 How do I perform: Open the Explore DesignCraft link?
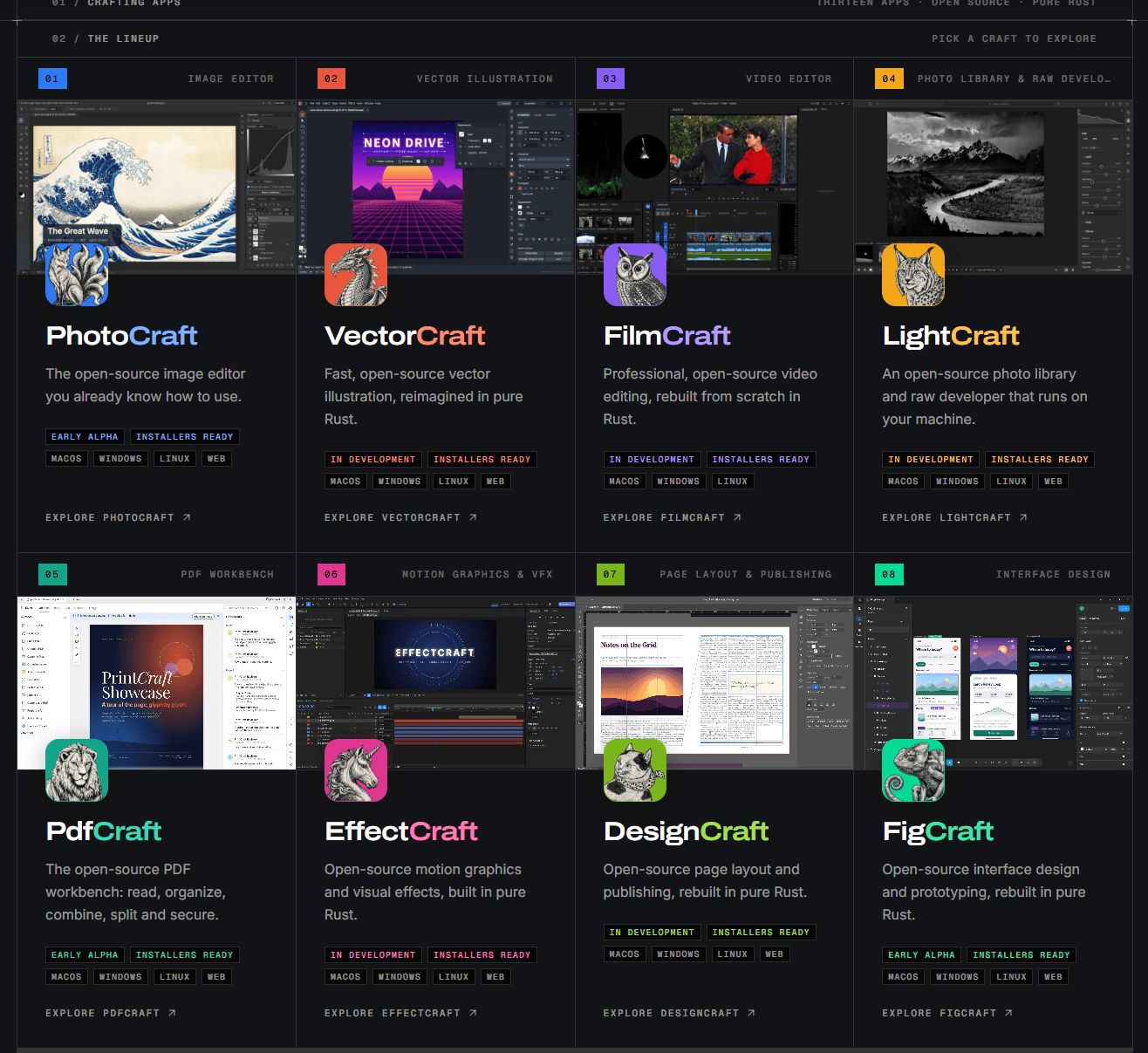pos(680,1014)
